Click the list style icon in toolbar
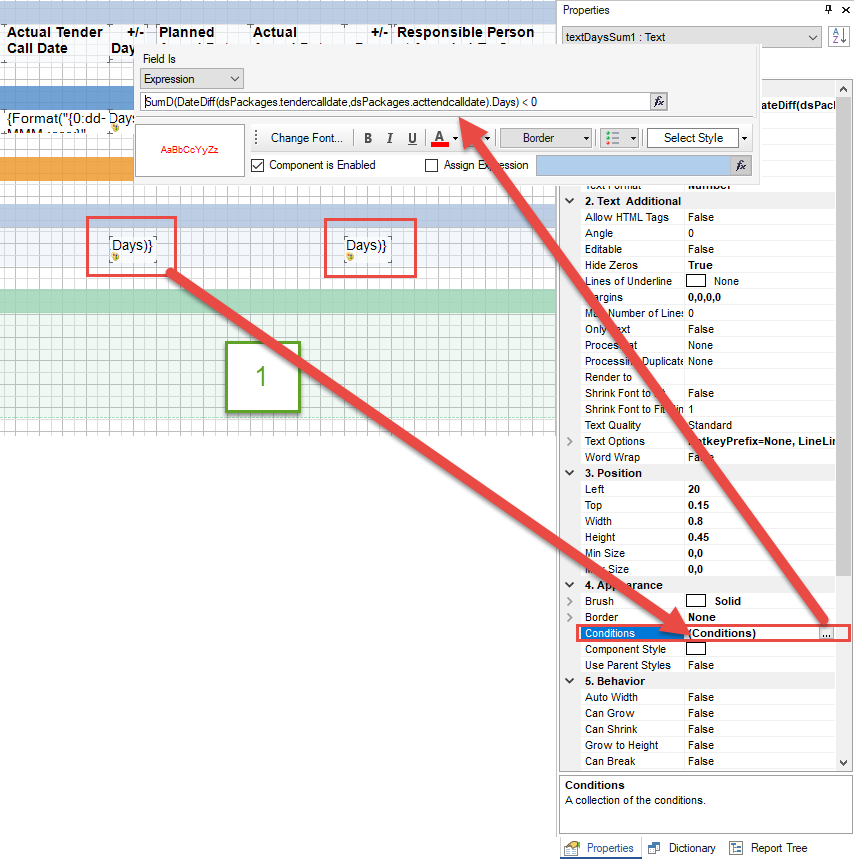This screenshot has width=854, height=862. [613, 138]
